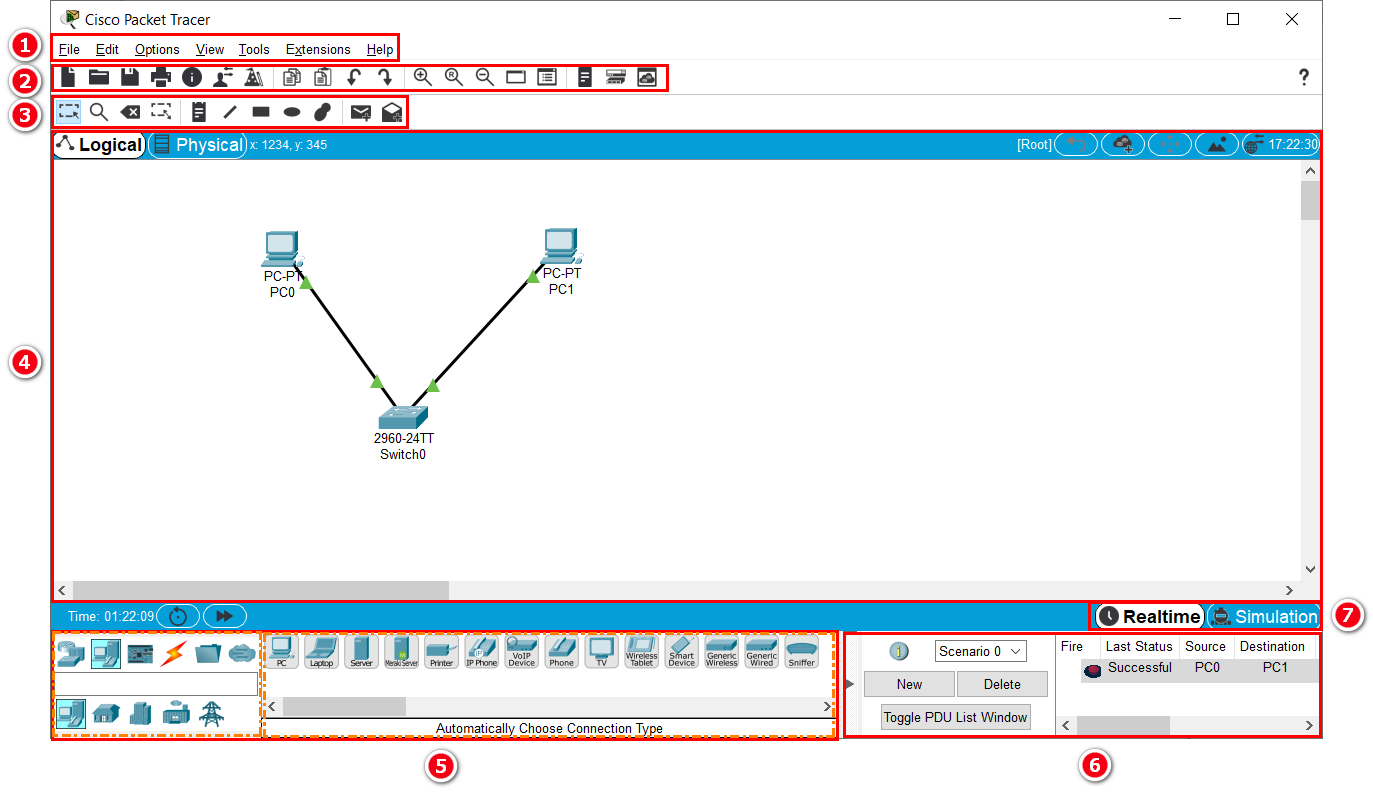The width and height of the screenshot is (1373, 793).
Task: Click the PC0 computer on the workspace
Action: pyautogui.click(x=282, y=250)
